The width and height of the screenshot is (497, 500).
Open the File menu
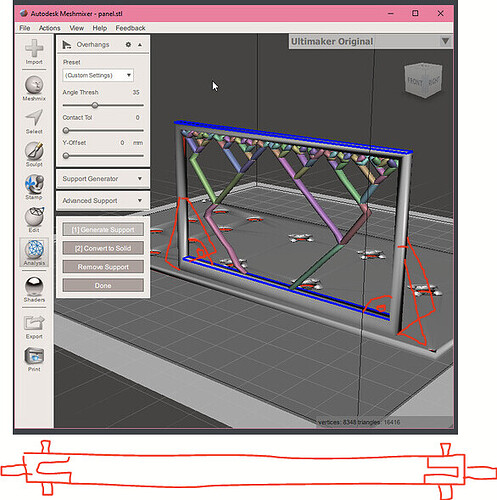coord(25,28)
